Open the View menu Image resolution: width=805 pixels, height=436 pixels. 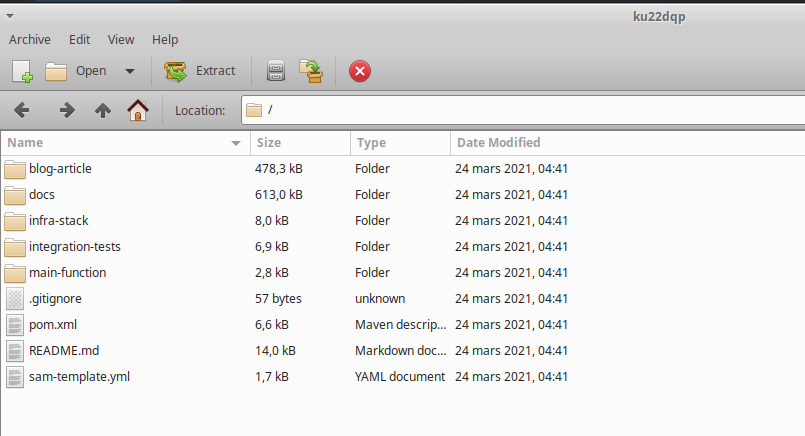tap(121, 40)
